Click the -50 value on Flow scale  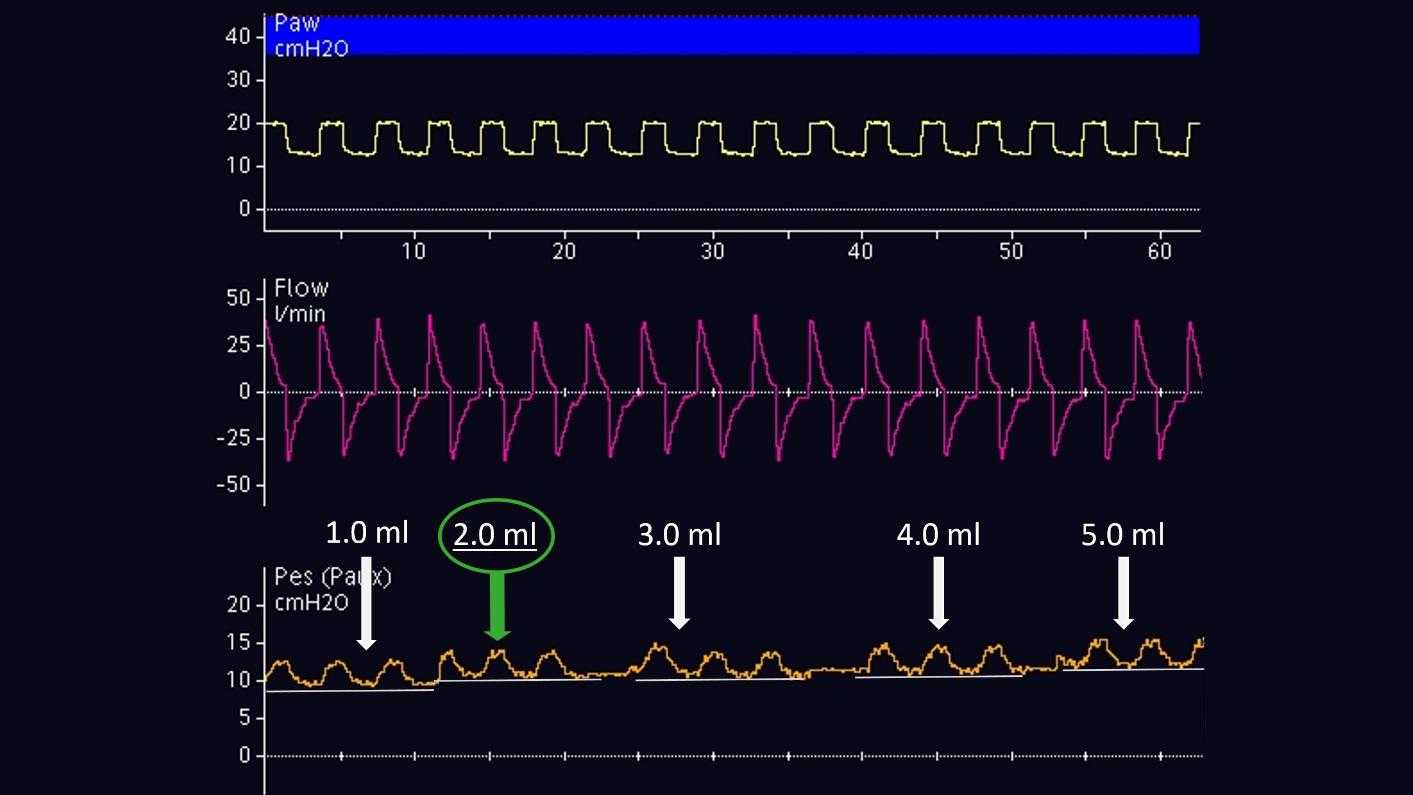pos(234,485)
